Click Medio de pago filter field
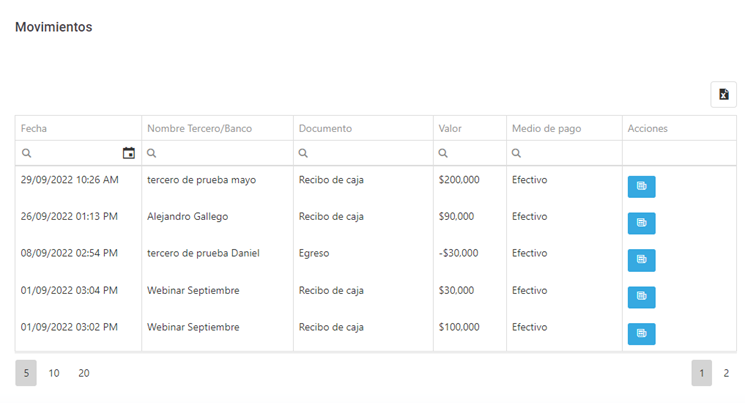The height and width of the screenshot is (403, 745). [564, 153]
